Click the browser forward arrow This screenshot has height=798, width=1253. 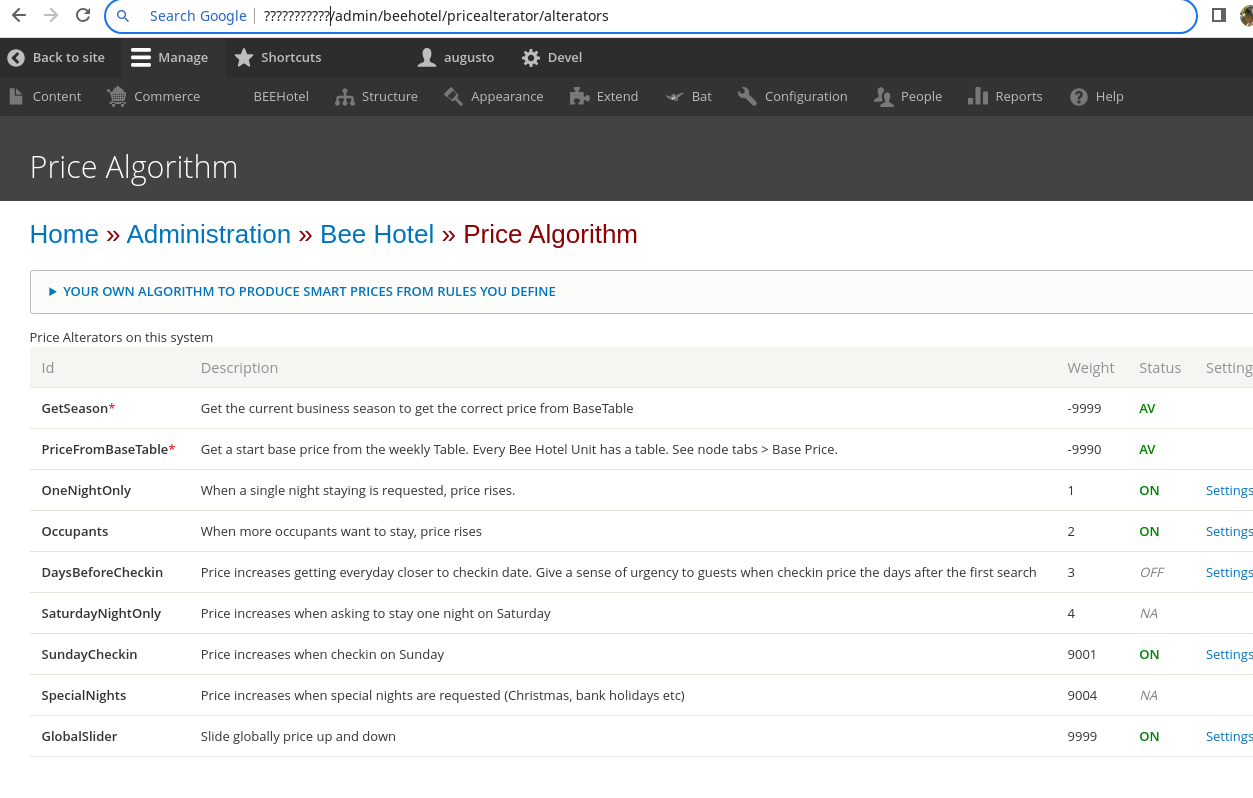coord(51,16)
